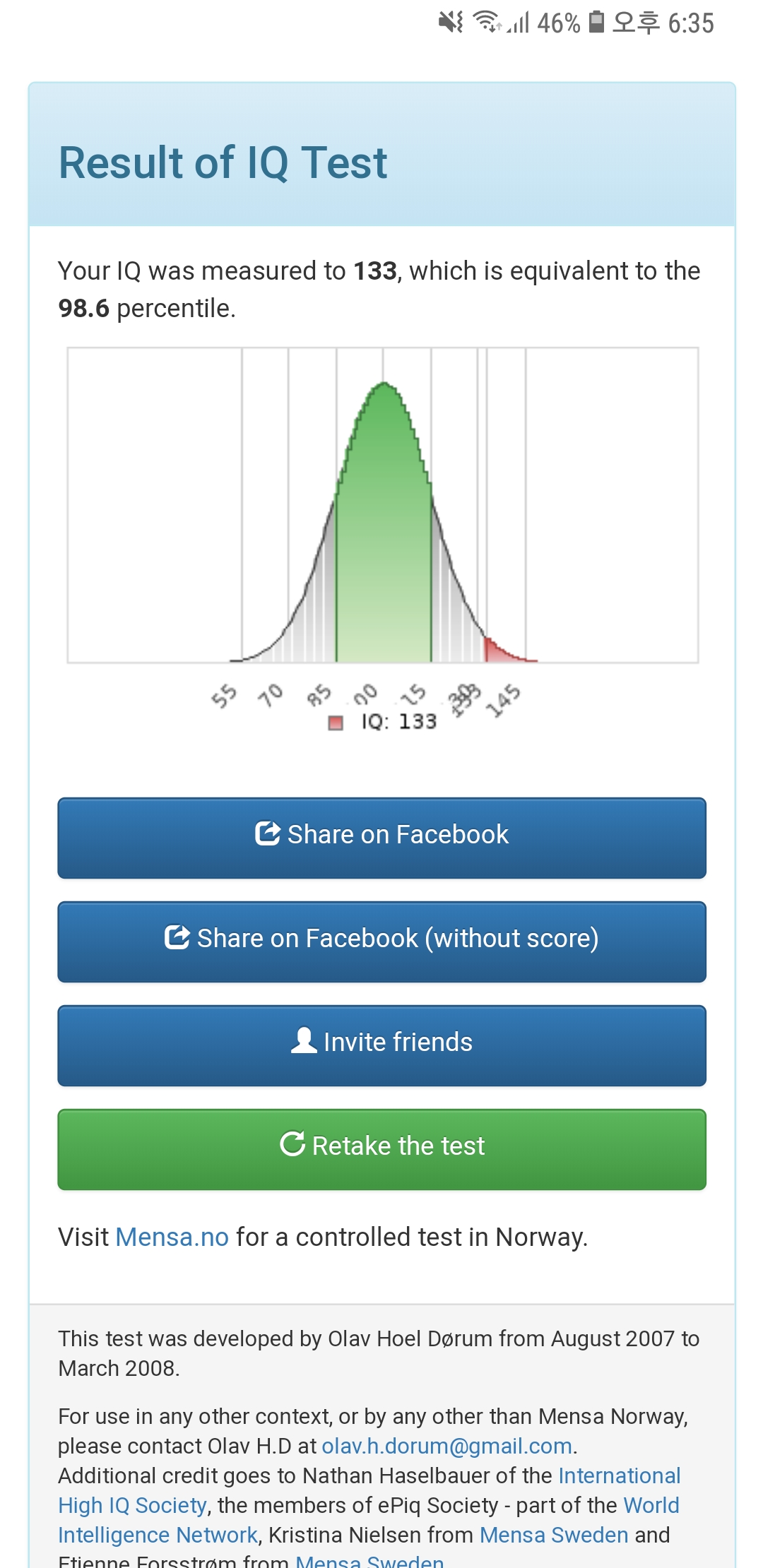Click the refresh icon on Retake the test
The height and width of the screenshot is (1568, 763).
(x=292, y=1144)
